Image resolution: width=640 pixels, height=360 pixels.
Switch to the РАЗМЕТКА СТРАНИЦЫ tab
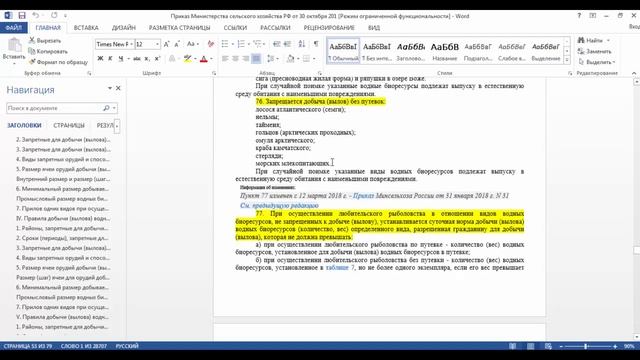(x=180, y=28)
